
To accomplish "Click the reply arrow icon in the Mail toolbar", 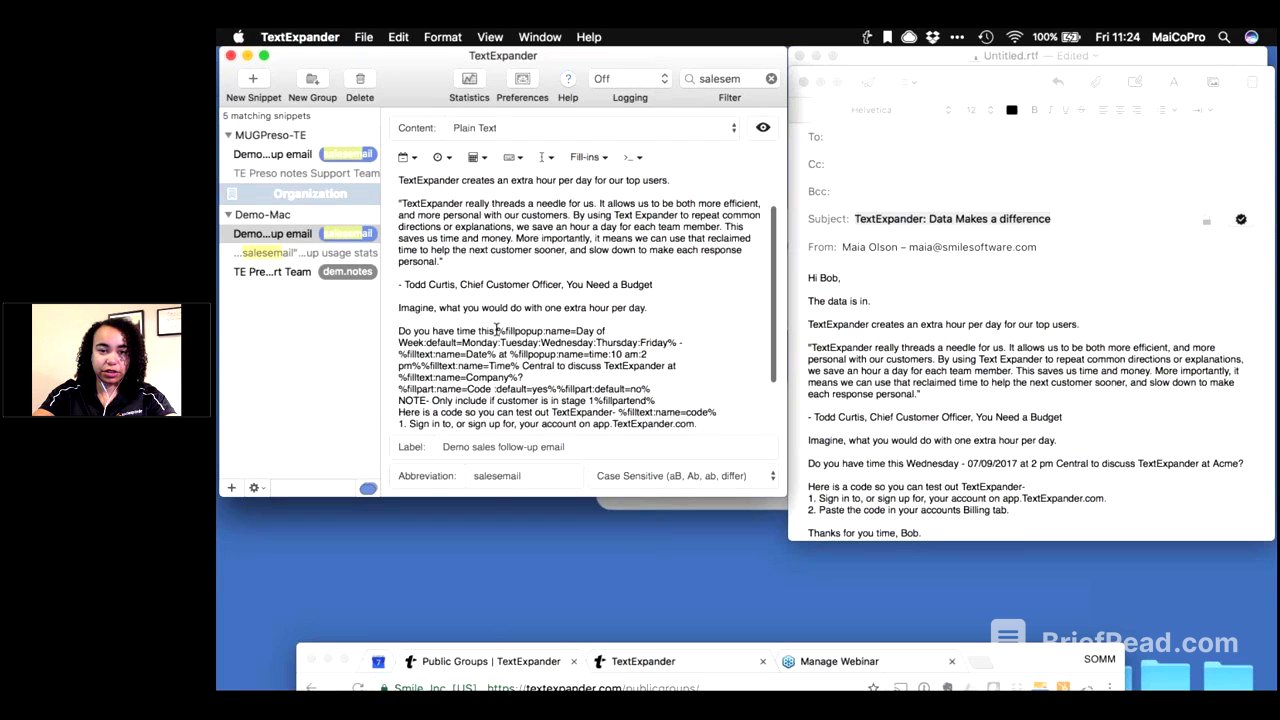I will click(1058, 82).
